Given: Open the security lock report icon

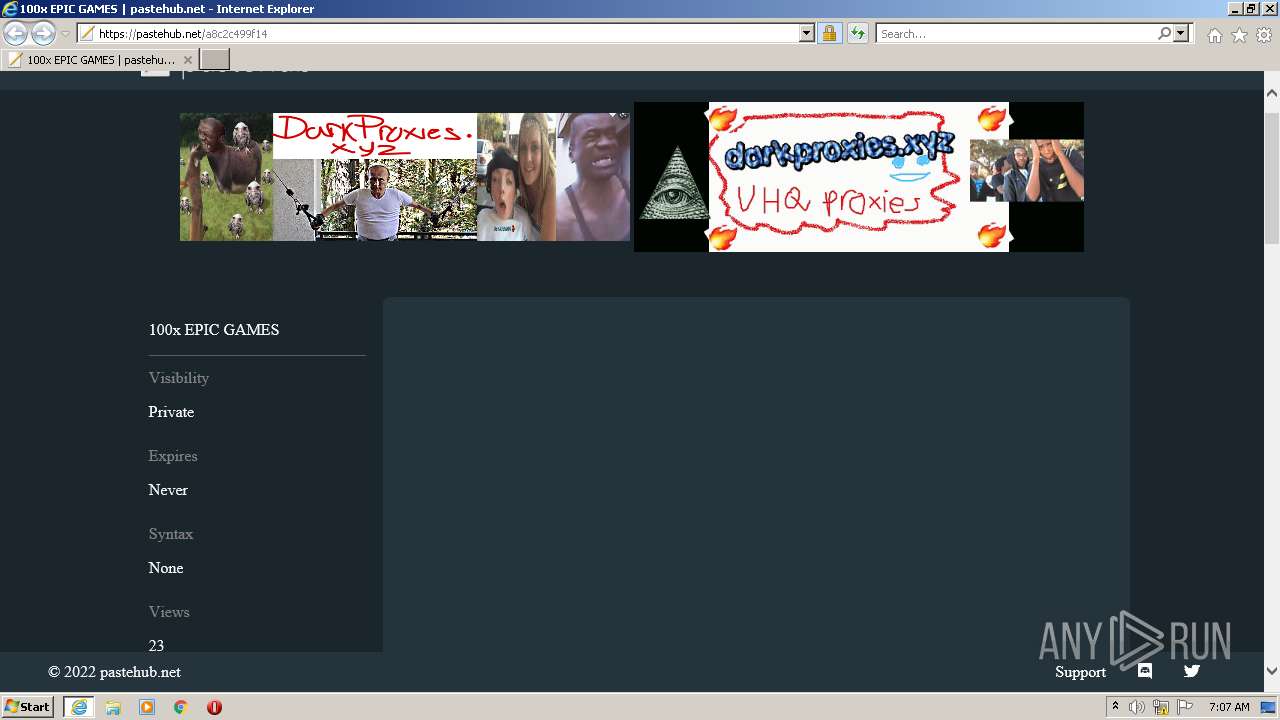Looking at the screenshot, I should coord(829,34).
